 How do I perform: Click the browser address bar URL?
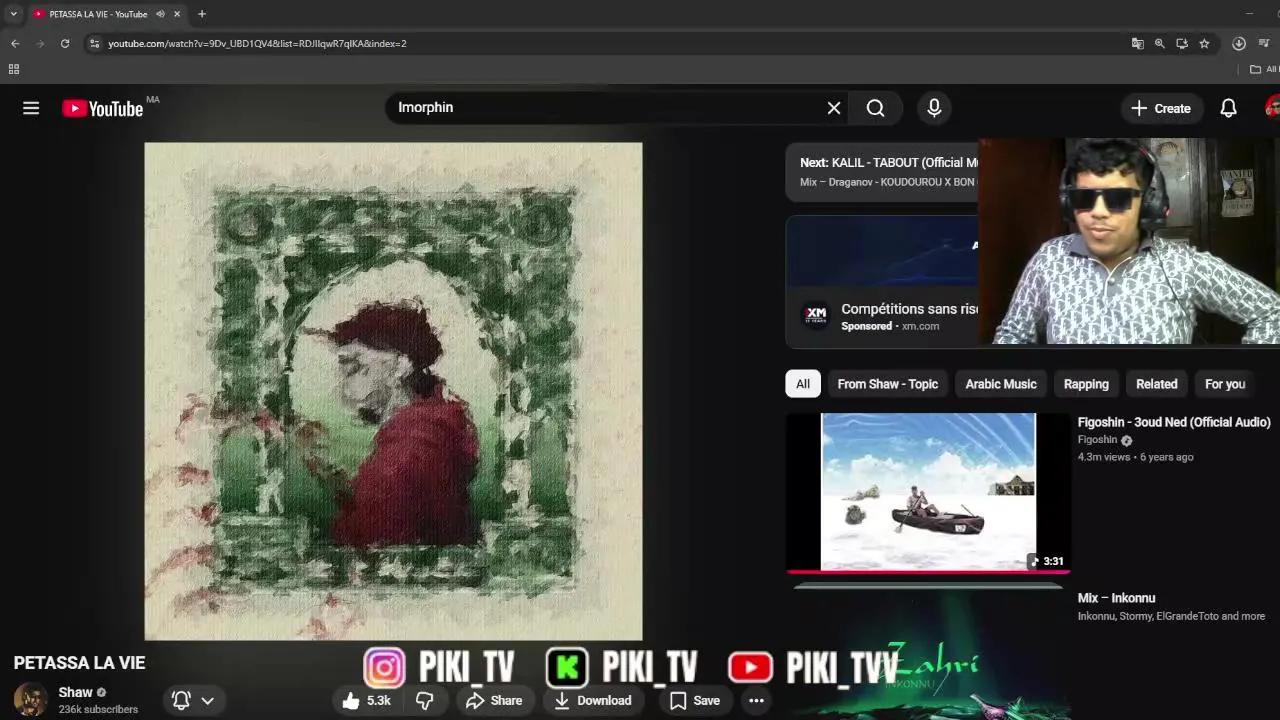point(257,44)
